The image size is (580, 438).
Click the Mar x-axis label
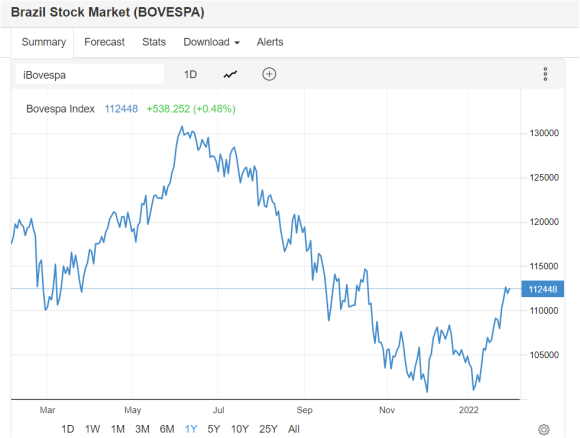click(x=47, y=410)
